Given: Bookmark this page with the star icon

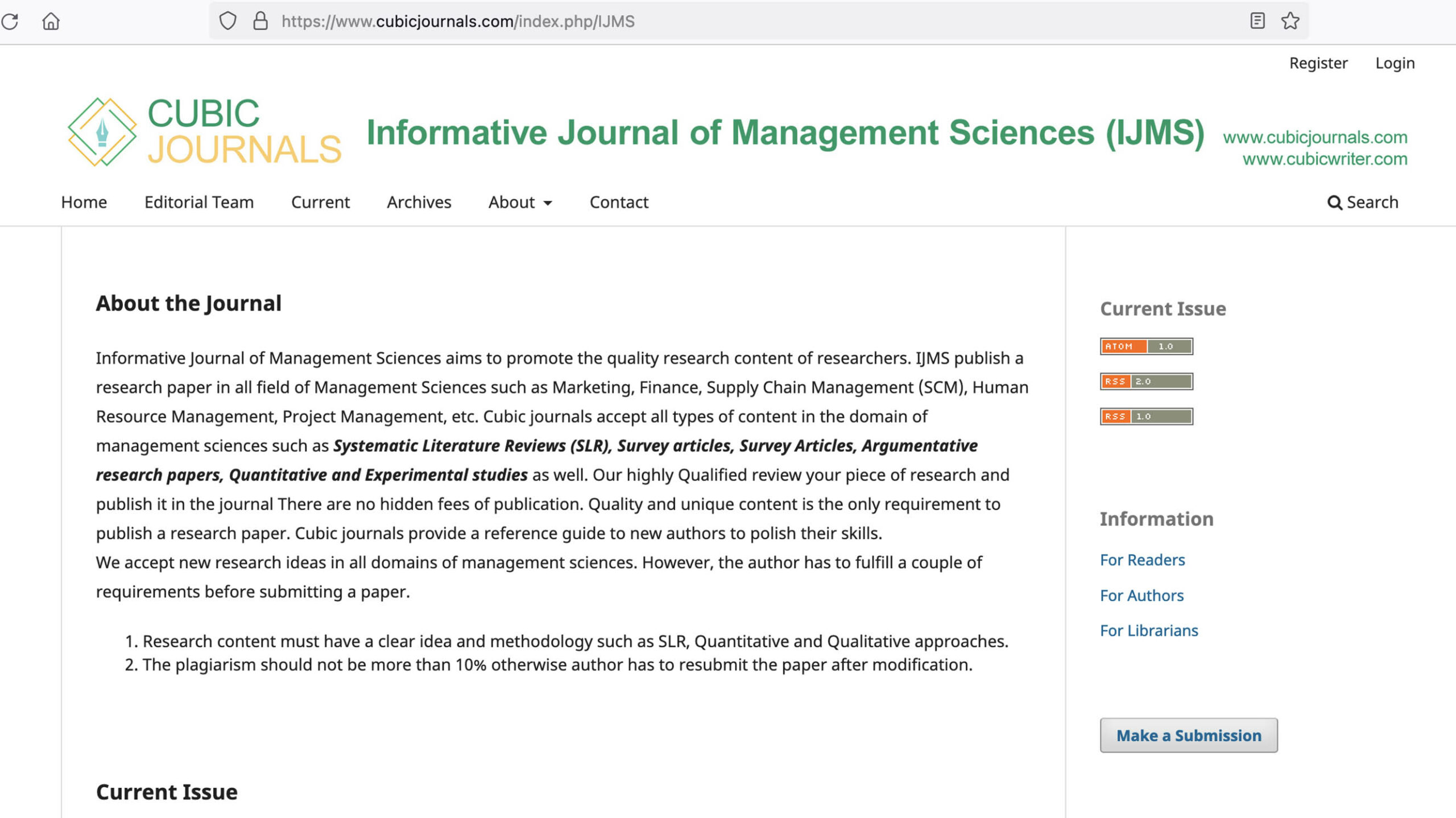Looking at the screenshot, I should tap(1290, 21).
